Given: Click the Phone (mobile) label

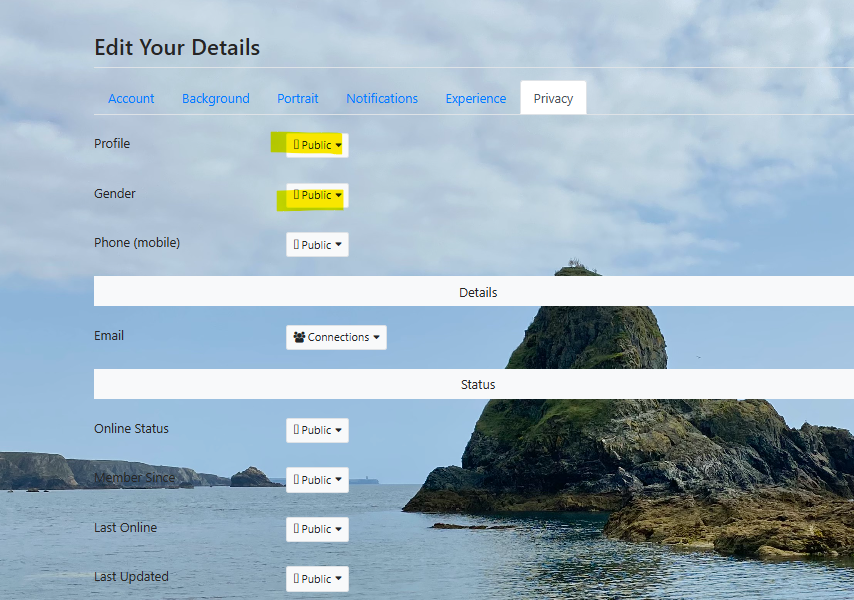Looking at the screenshot, I should pos(137,242).
